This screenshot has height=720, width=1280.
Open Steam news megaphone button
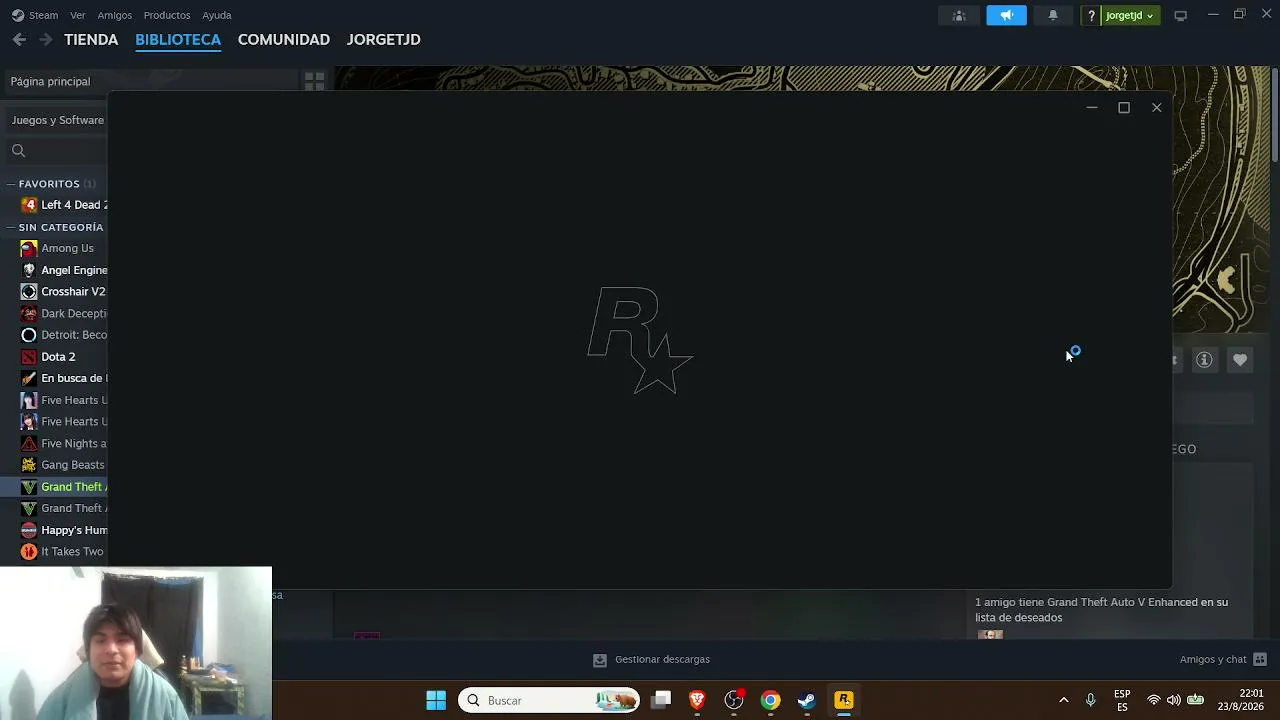coord(1006,15)
